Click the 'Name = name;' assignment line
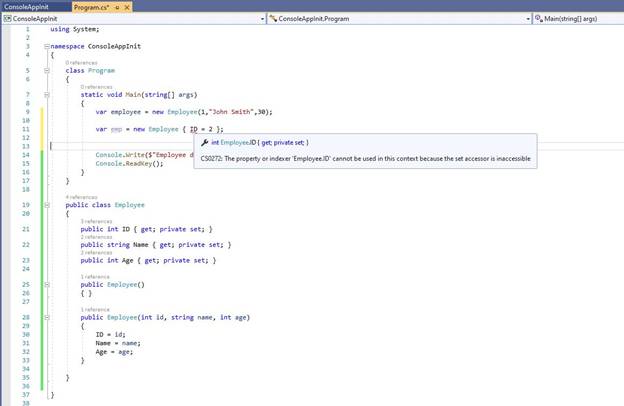The image size is (624, 406). 118,343
